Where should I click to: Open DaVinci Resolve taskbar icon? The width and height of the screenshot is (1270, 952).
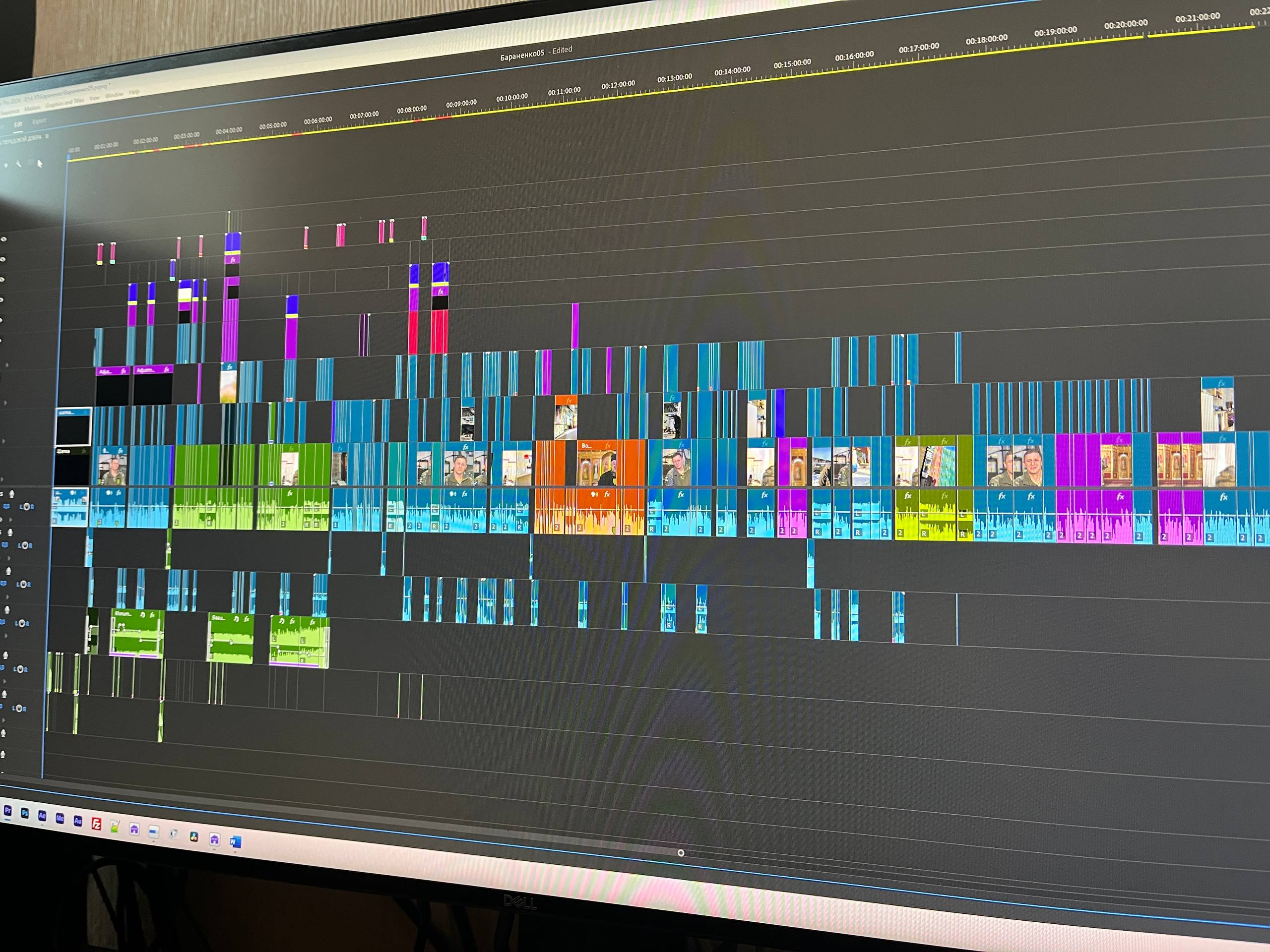coord(194,836)
